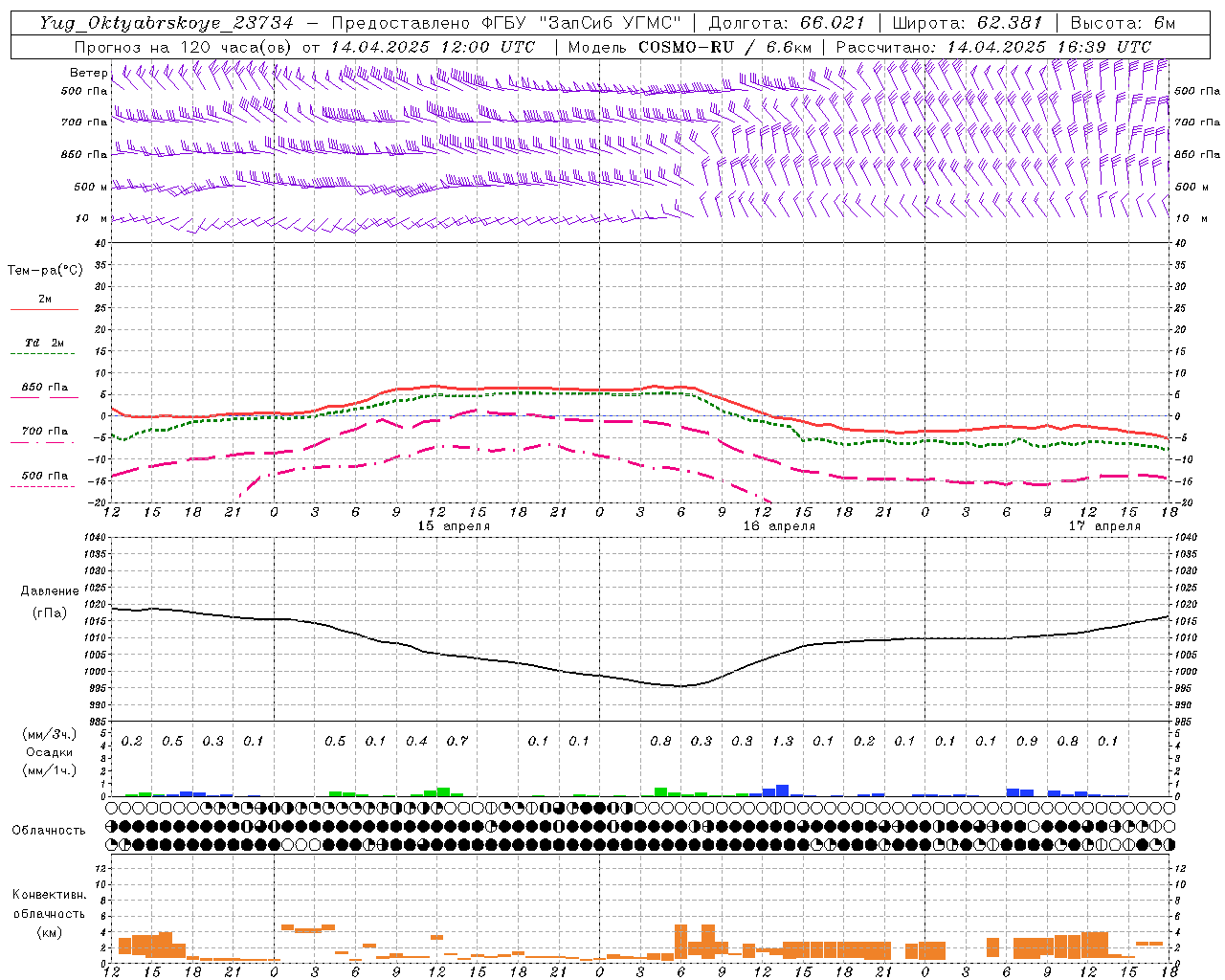Select the (мм/1ч.) hourly precipitation unit label
This screenshot has width=1225, height=980.
50,770
